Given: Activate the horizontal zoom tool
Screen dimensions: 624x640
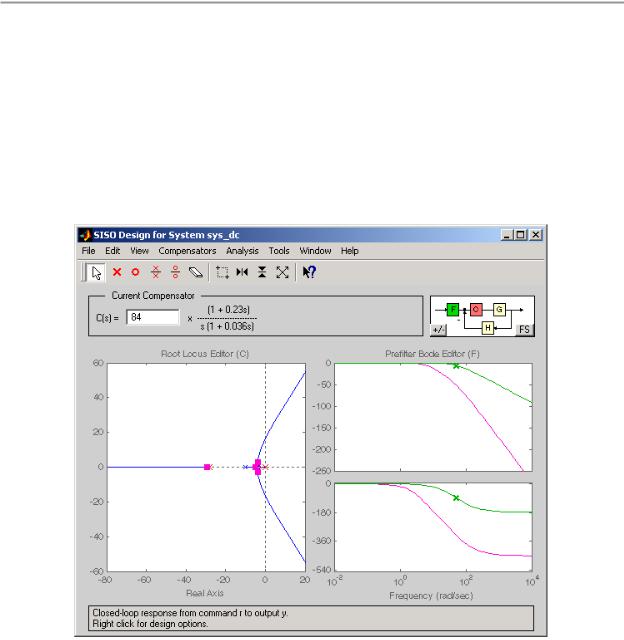Looking at the screenshot, I should (242, 272).
